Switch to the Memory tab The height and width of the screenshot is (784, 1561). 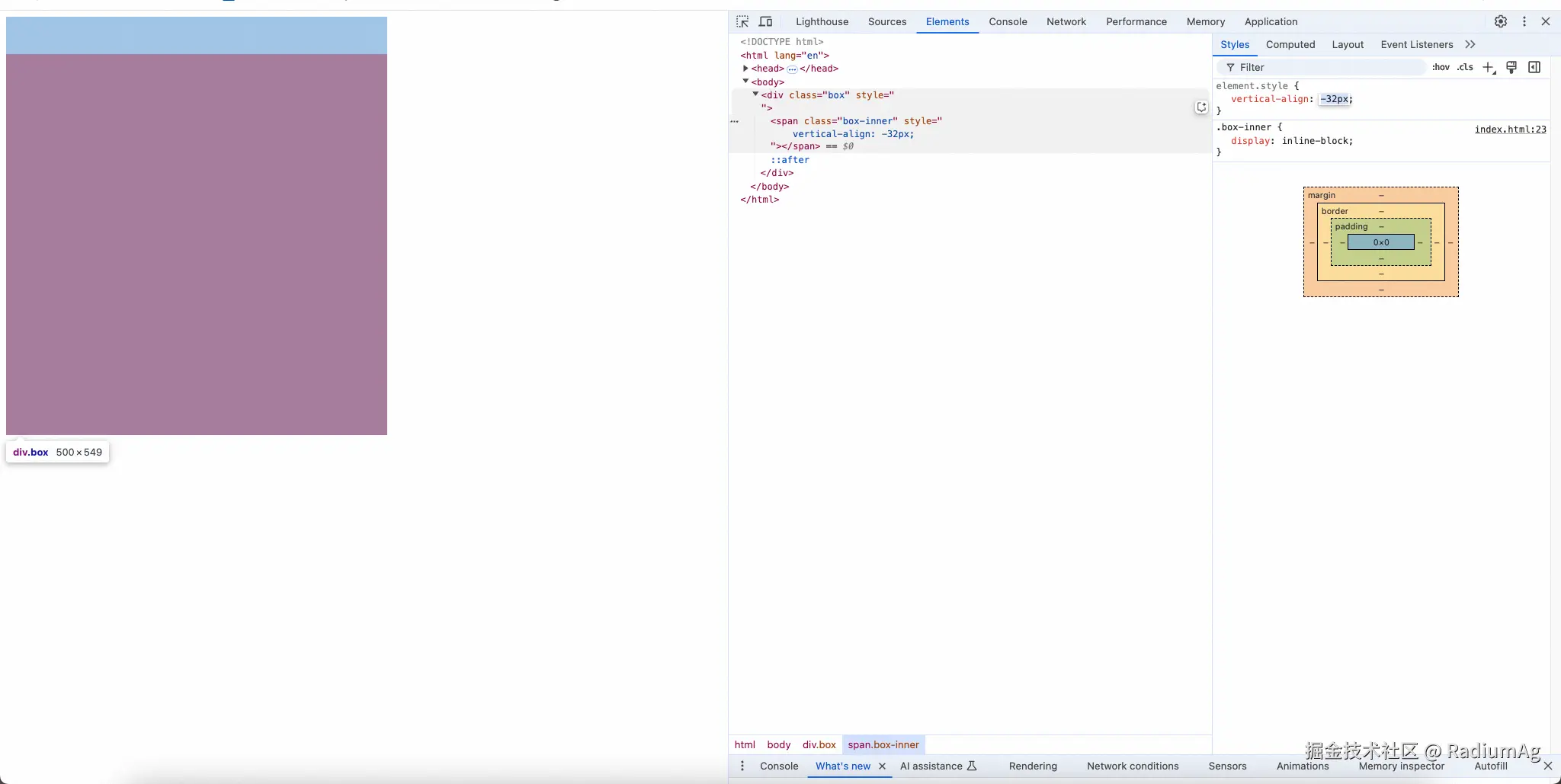coord(1206,21)
